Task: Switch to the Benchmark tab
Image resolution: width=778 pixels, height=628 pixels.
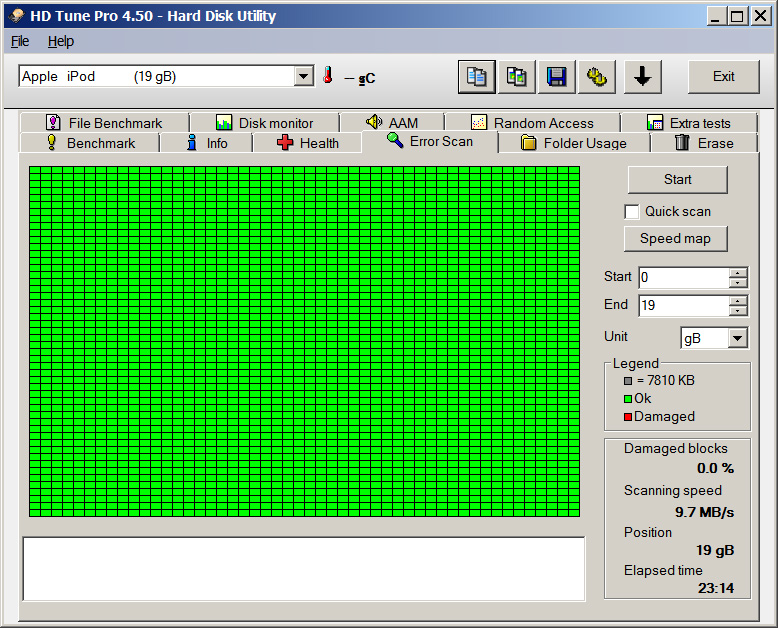Action: coord(90,143)
